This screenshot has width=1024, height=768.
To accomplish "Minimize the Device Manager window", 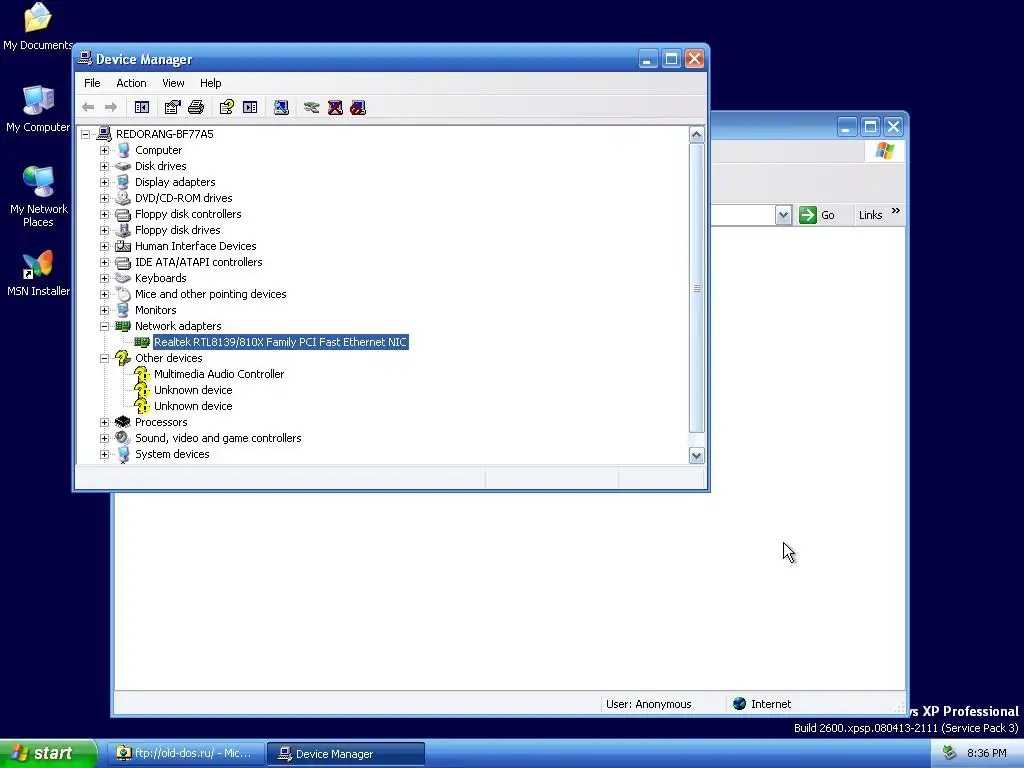I will click(x=647, y=59).
